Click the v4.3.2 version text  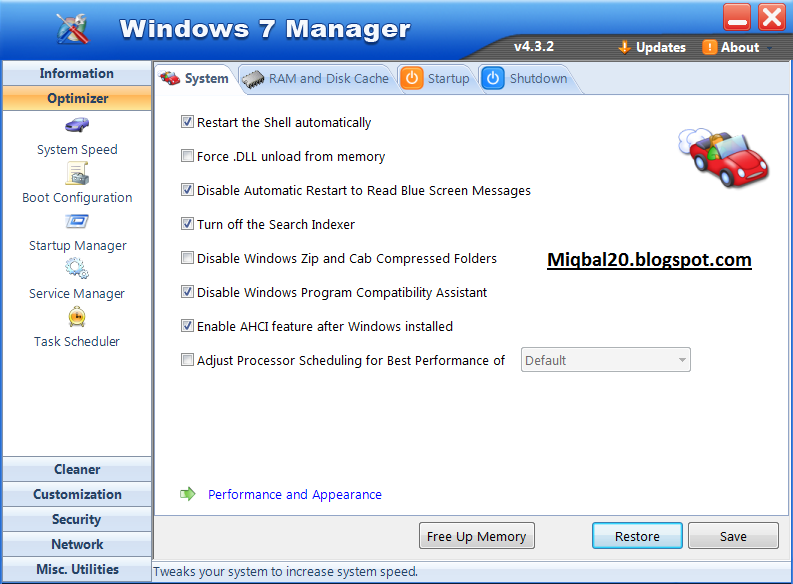point(534,47)
